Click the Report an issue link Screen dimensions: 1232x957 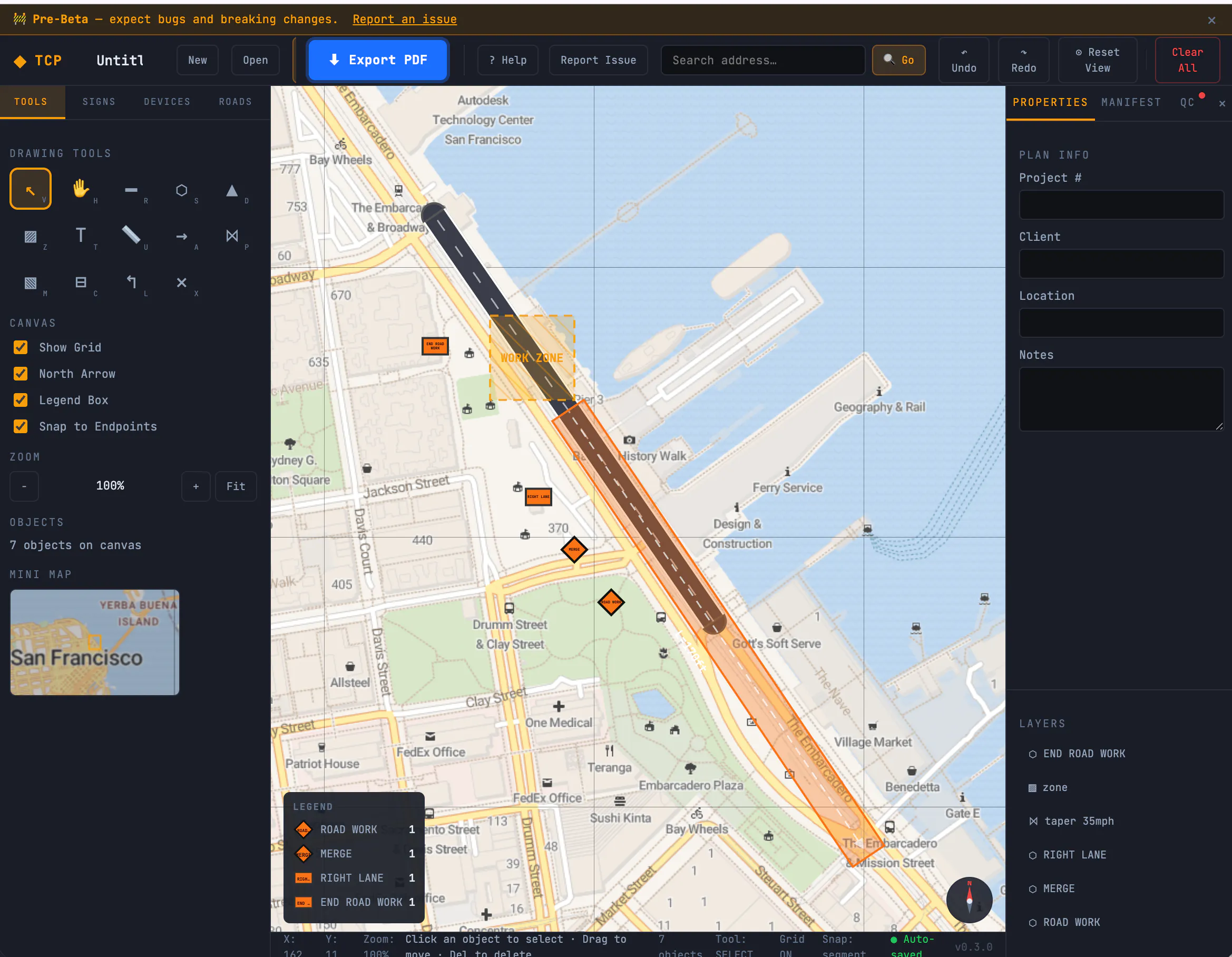[405, 19]
